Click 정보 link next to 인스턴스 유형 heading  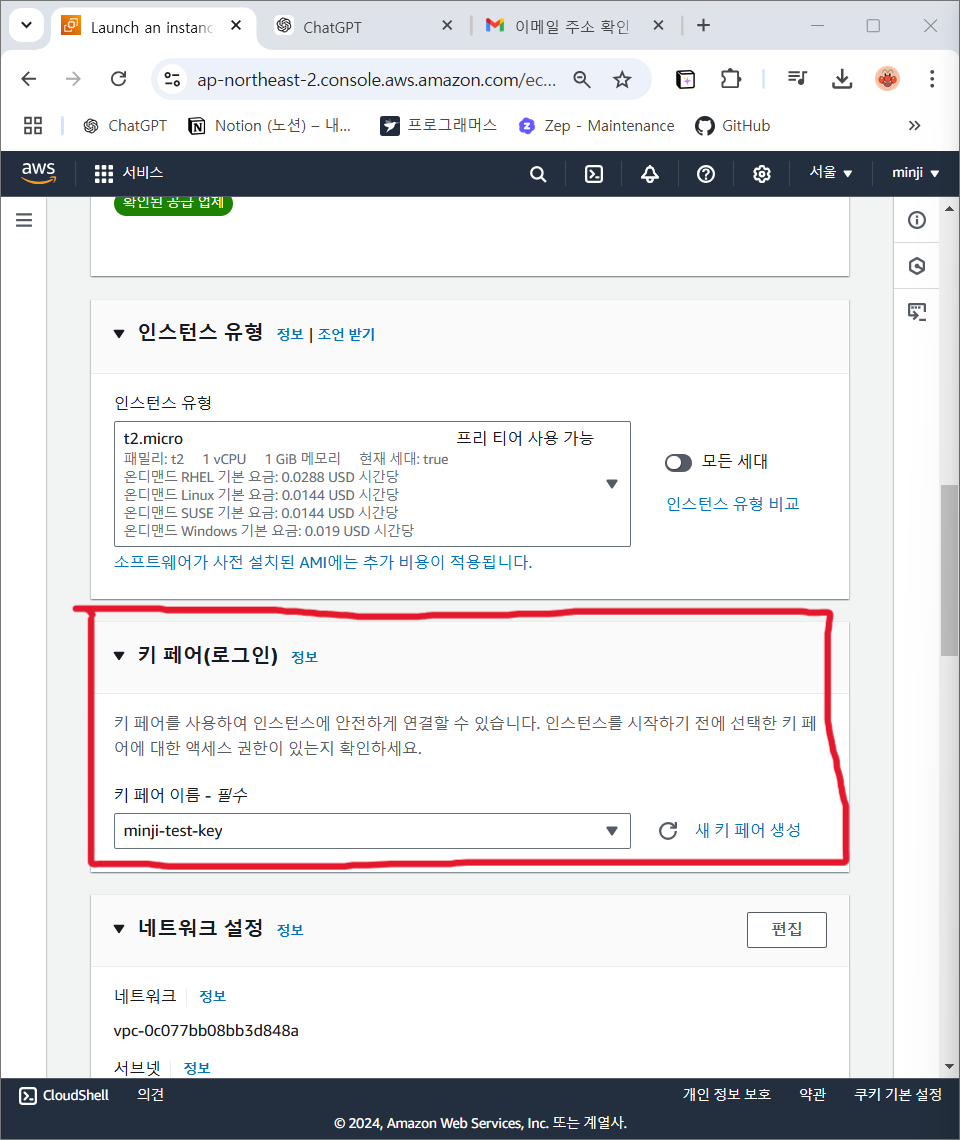coord(290,334)
